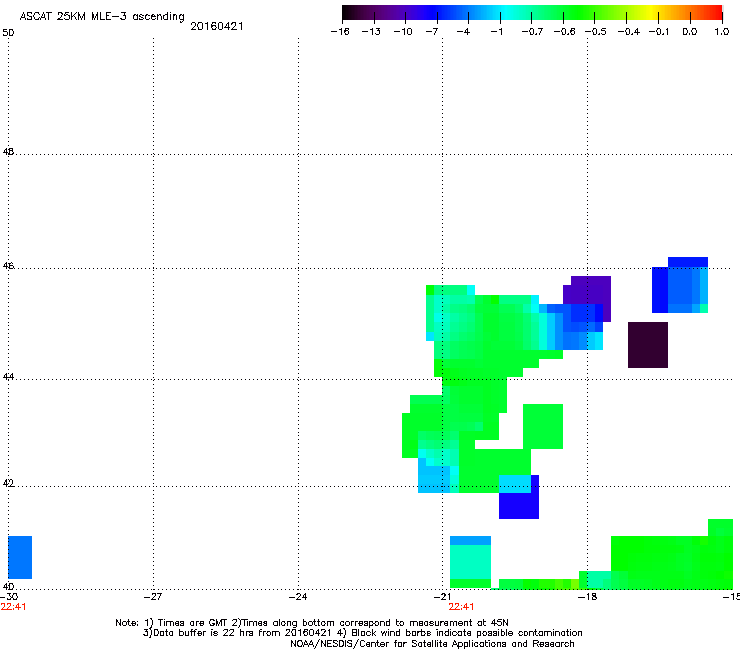Click the longitude label -18
This screenshot has height=650, width=740.
point(588,597)
